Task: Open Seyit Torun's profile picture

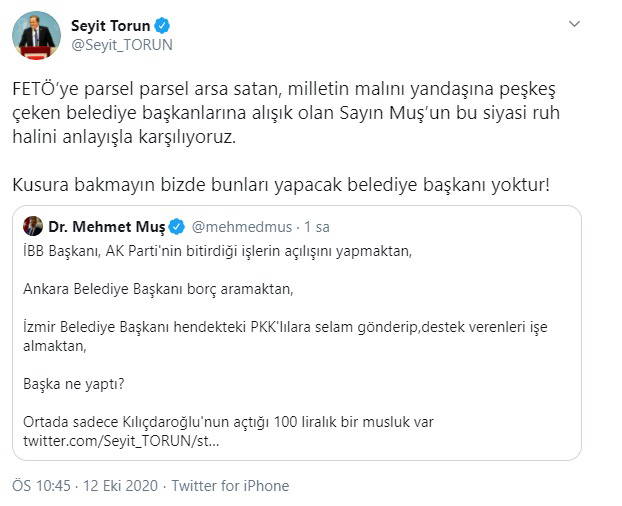Action: (37, 34)
